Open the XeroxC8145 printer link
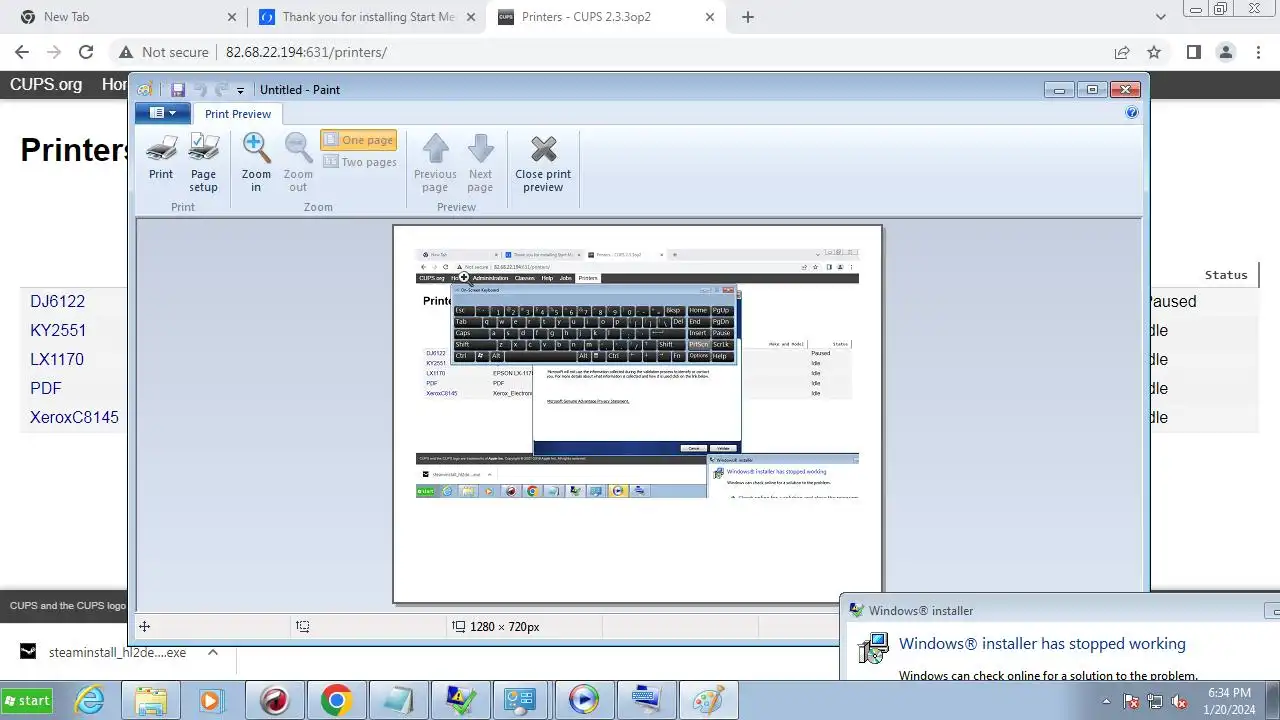The height and width of the screenshot is (720, 1280). tap(74, 417)
